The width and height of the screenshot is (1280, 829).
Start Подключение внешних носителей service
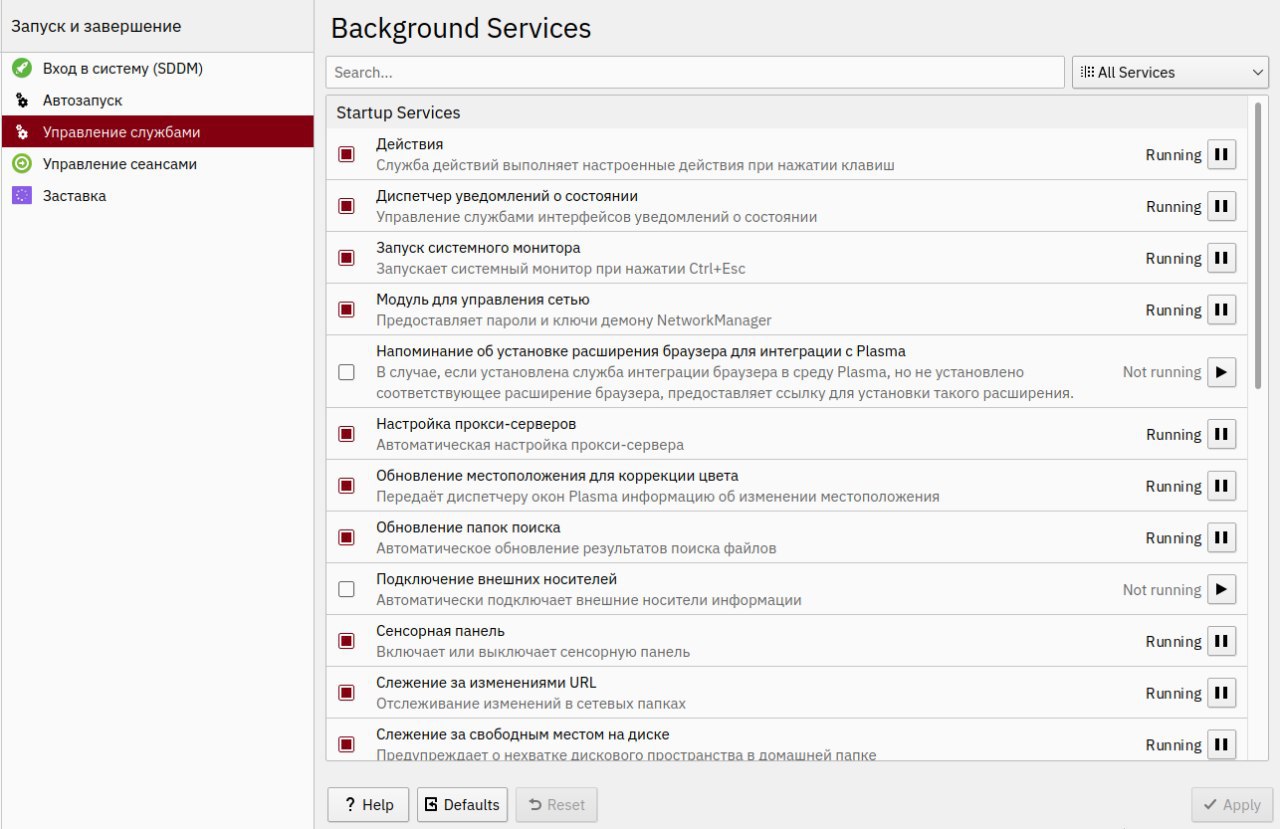coord(1221,590)
